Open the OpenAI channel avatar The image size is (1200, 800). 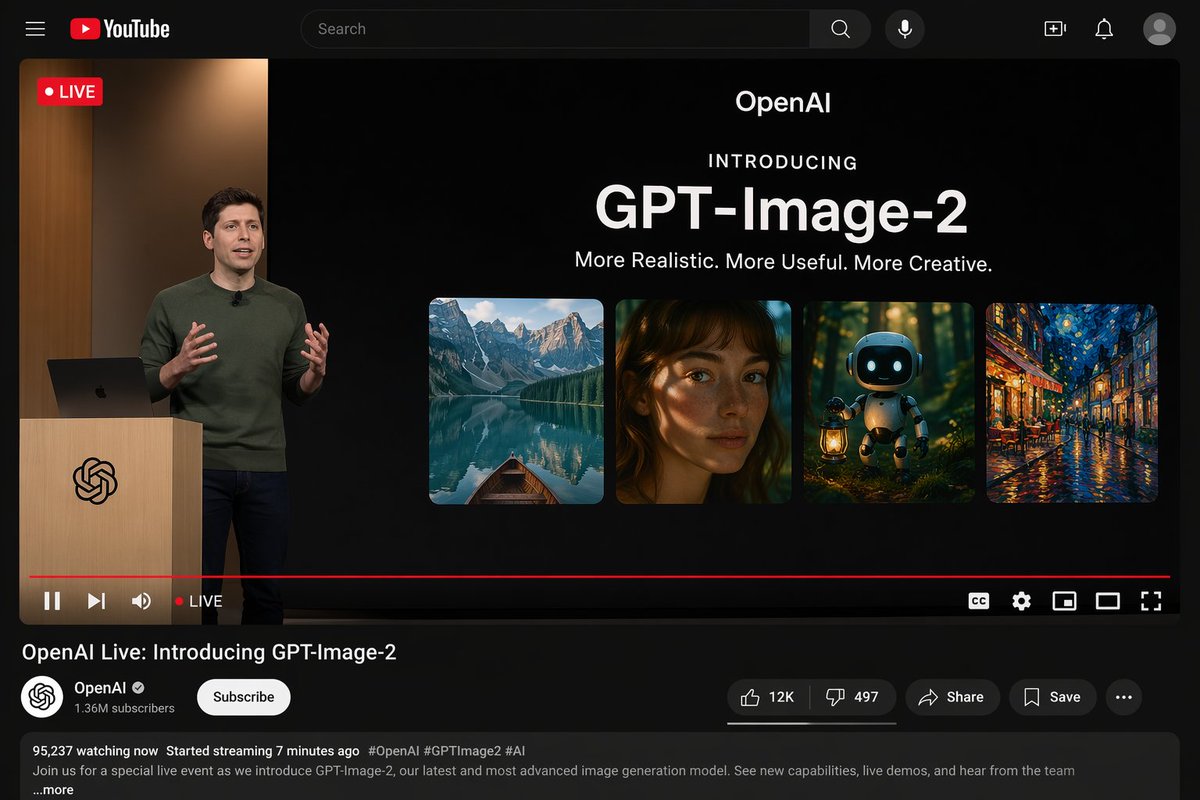pyautogui.click(x=41, y=695)
